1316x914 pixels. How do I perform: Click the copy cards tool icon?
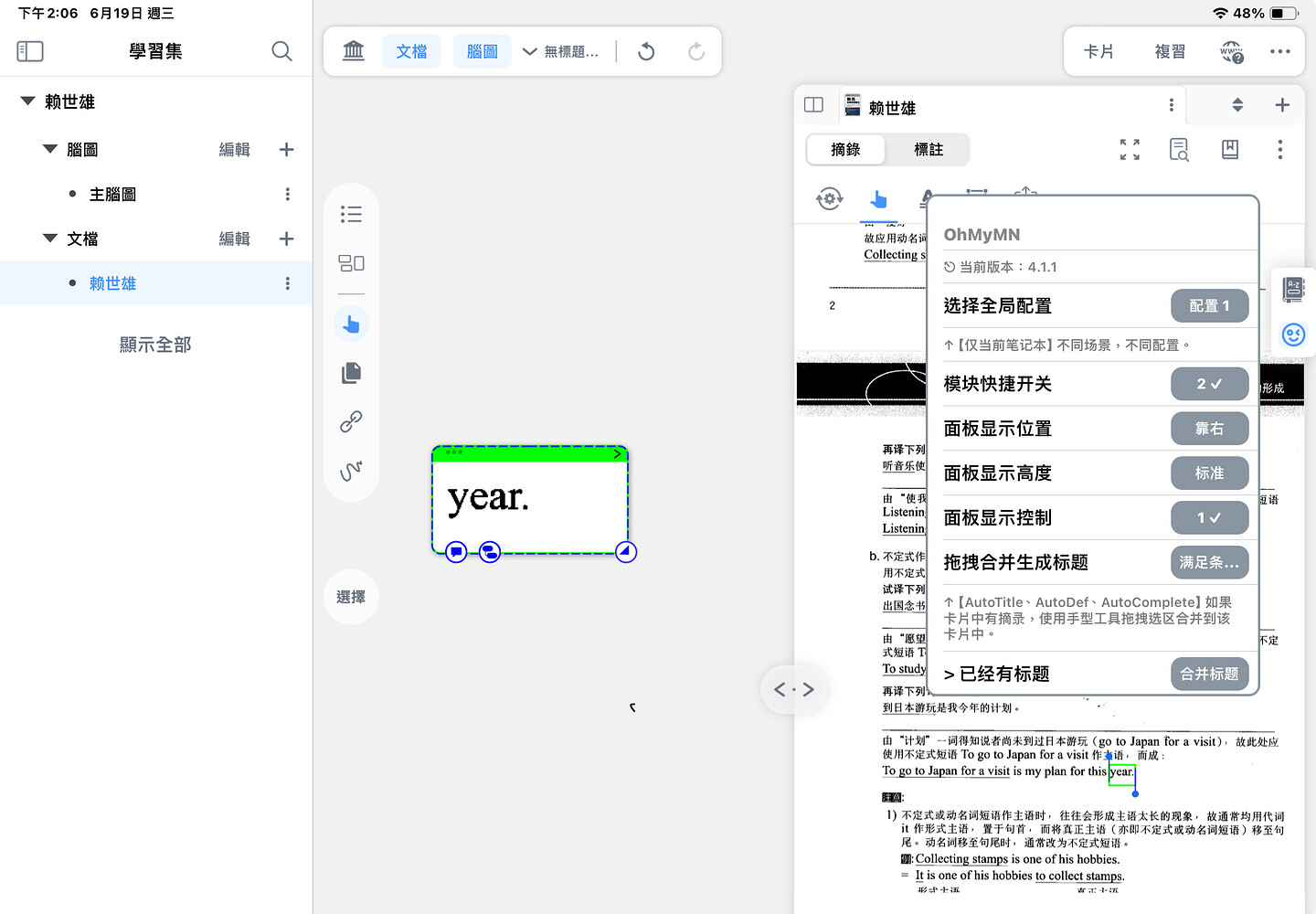point(351,372)
